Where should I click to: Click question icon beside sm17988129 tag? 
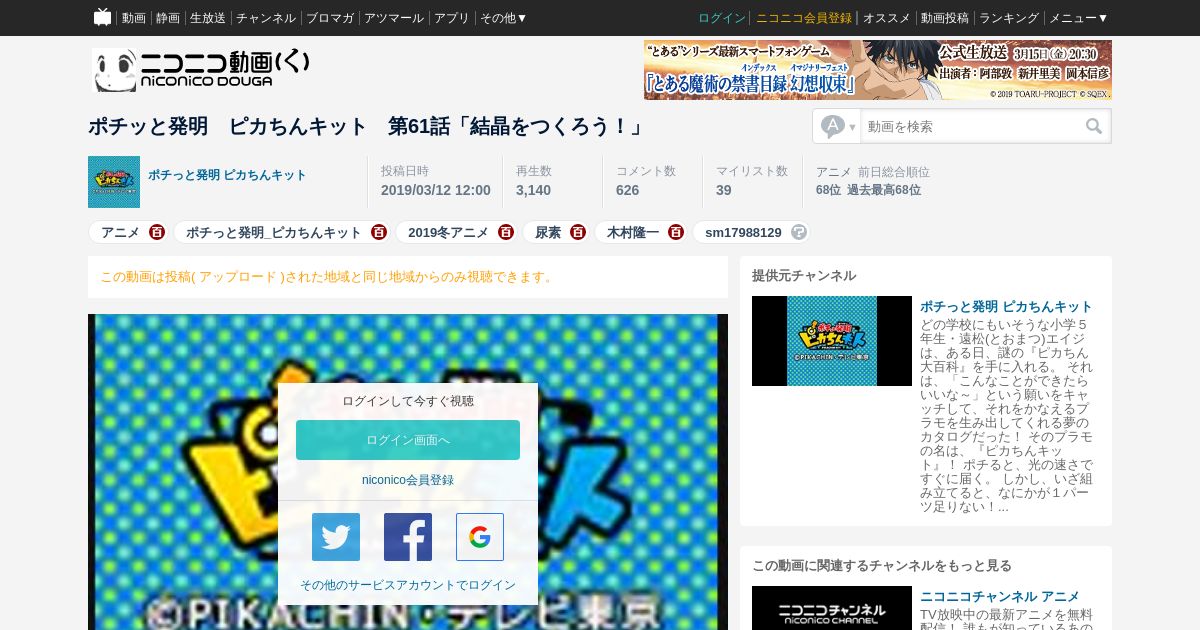798,232
